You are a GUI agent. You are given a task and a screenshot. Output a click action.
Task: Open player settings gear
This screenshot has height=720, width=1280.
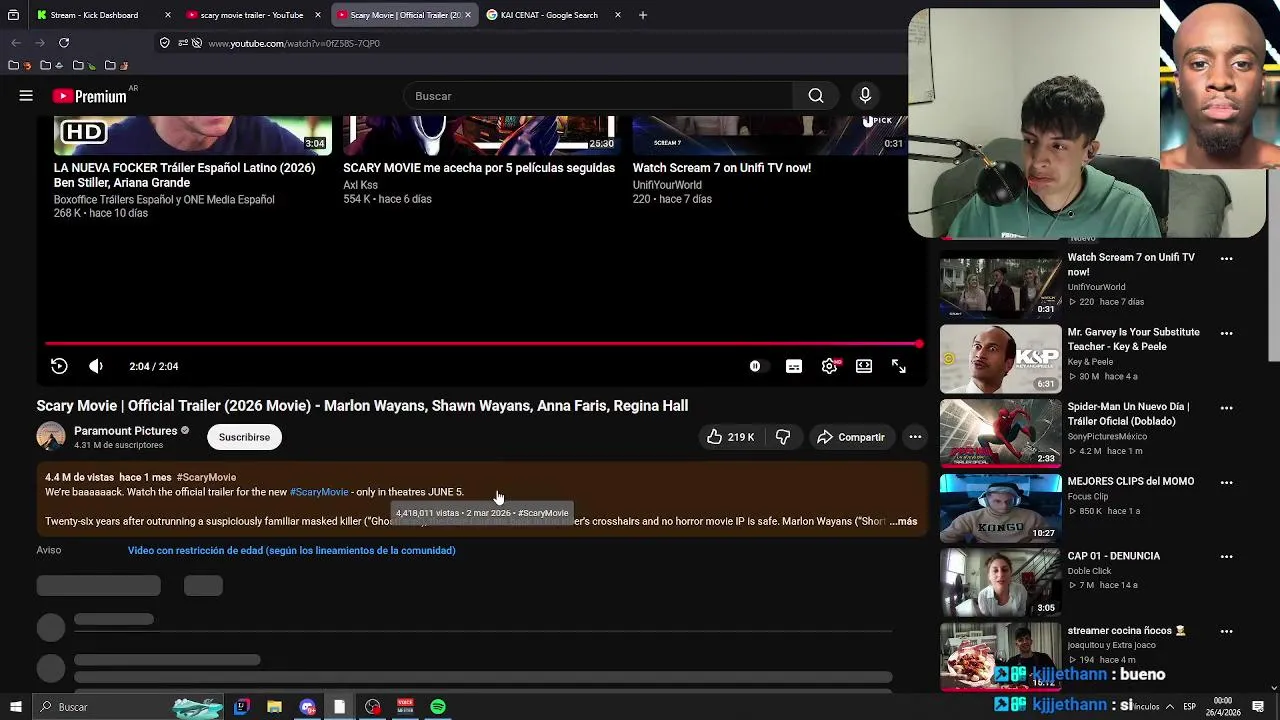coord(830,366)
